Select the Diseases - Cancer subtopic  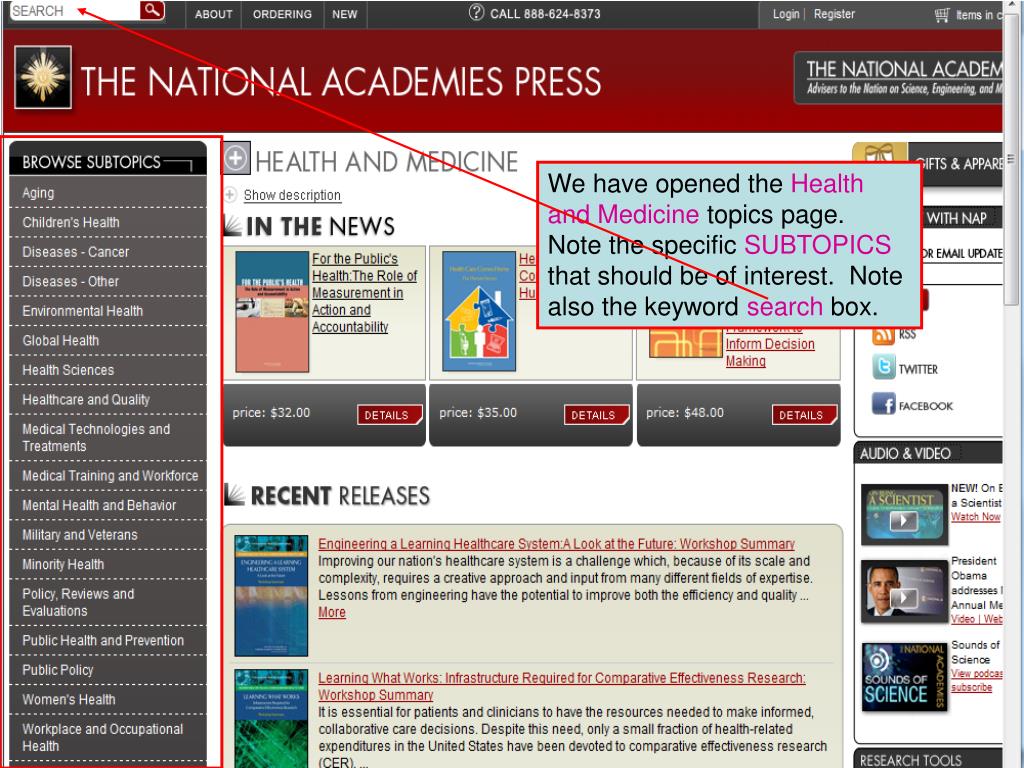(108, 251)
